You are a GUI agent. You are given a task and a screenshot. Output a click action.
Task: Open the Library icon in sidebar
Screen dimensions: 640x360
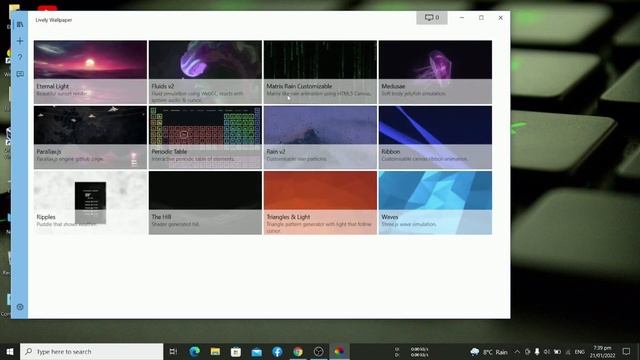(x=20, y=24)
